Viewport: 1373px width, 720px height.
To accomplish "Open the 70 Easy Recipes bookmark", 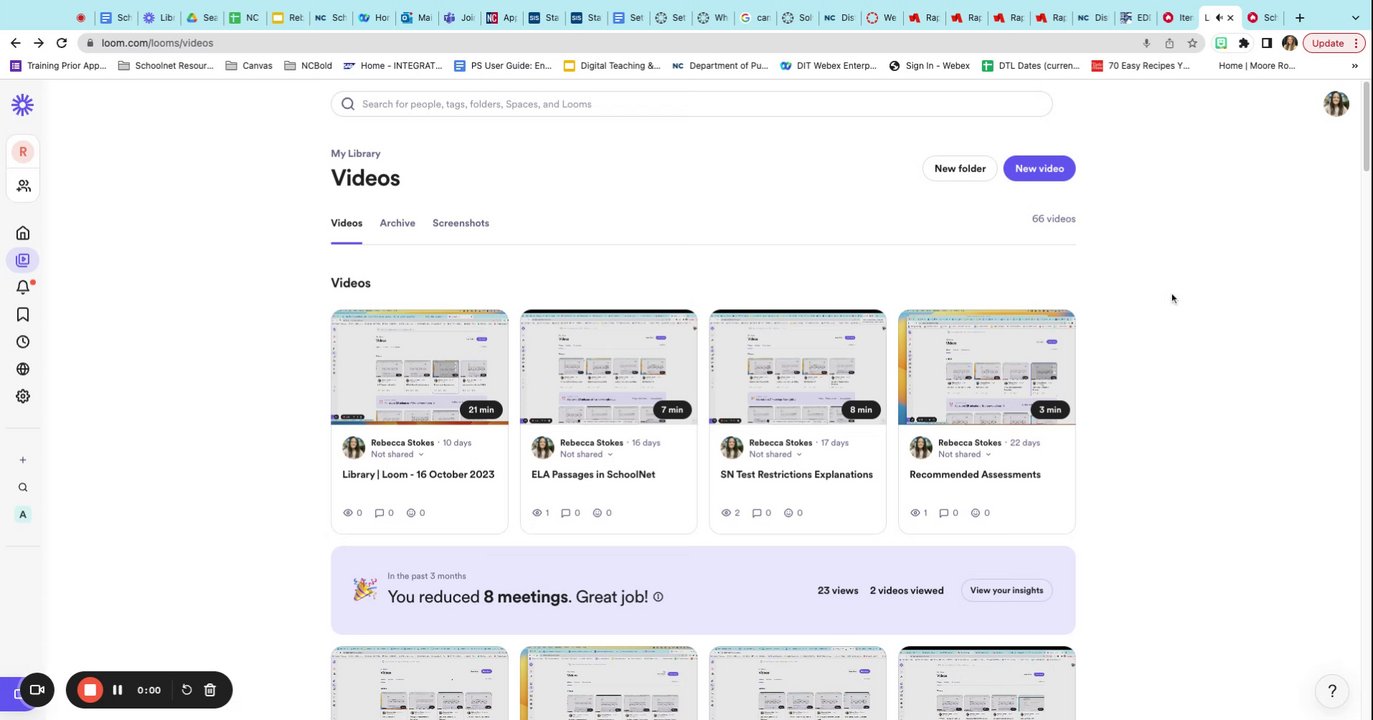I will click(x=1141, y=66).
